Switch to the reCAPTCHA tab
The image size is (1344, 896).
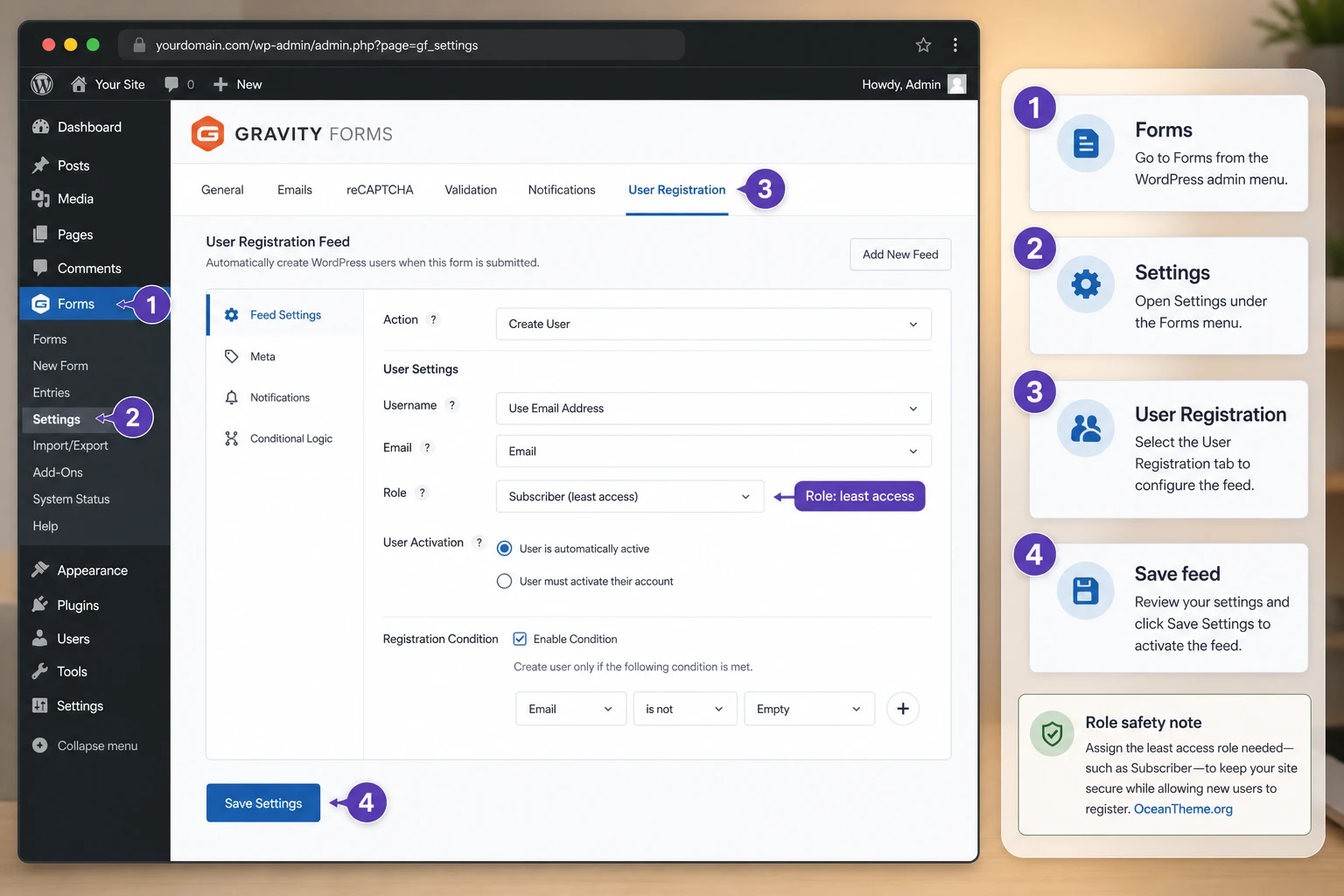pos(380,190)
